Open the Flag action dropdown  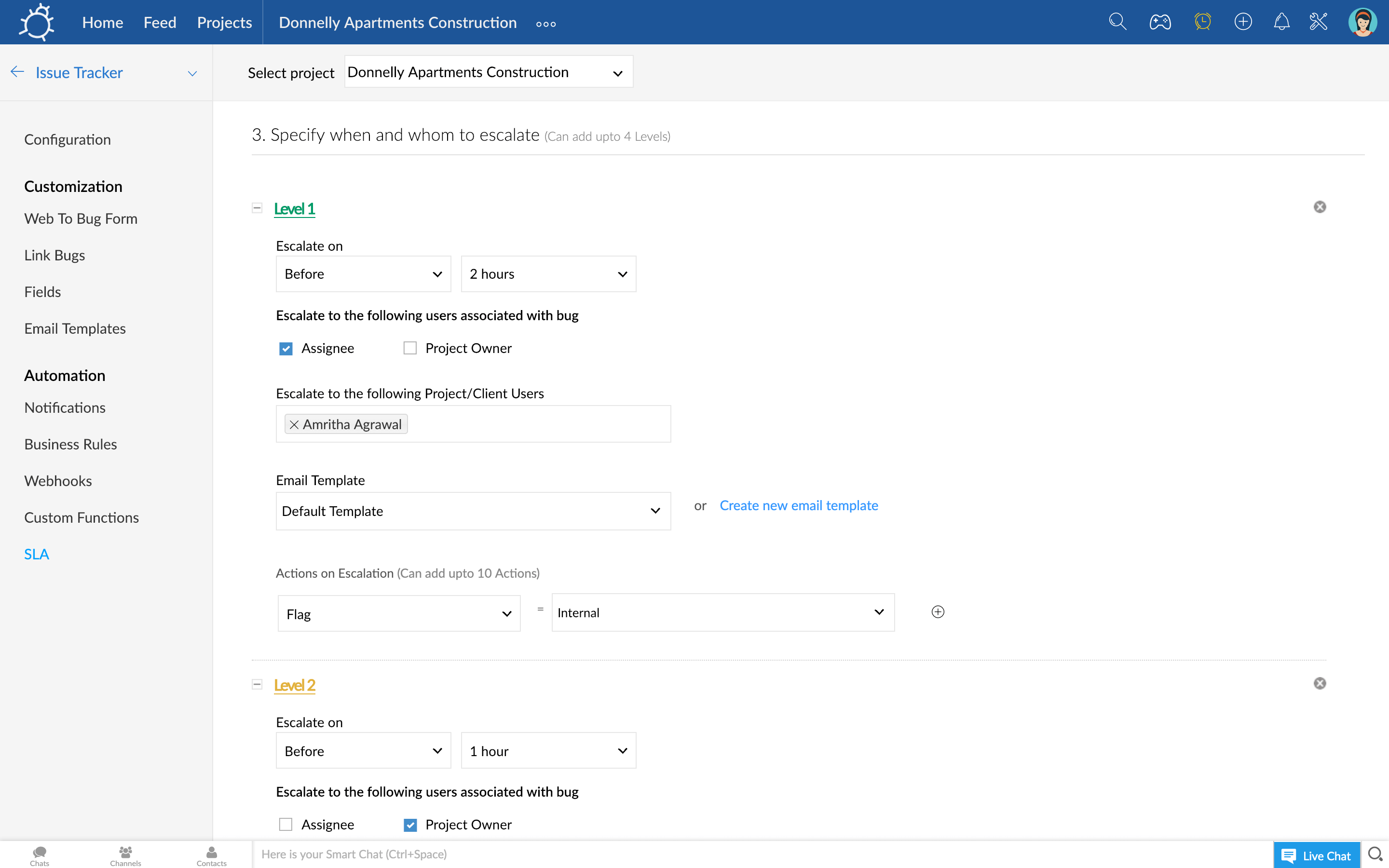click(x=399, y=614)
